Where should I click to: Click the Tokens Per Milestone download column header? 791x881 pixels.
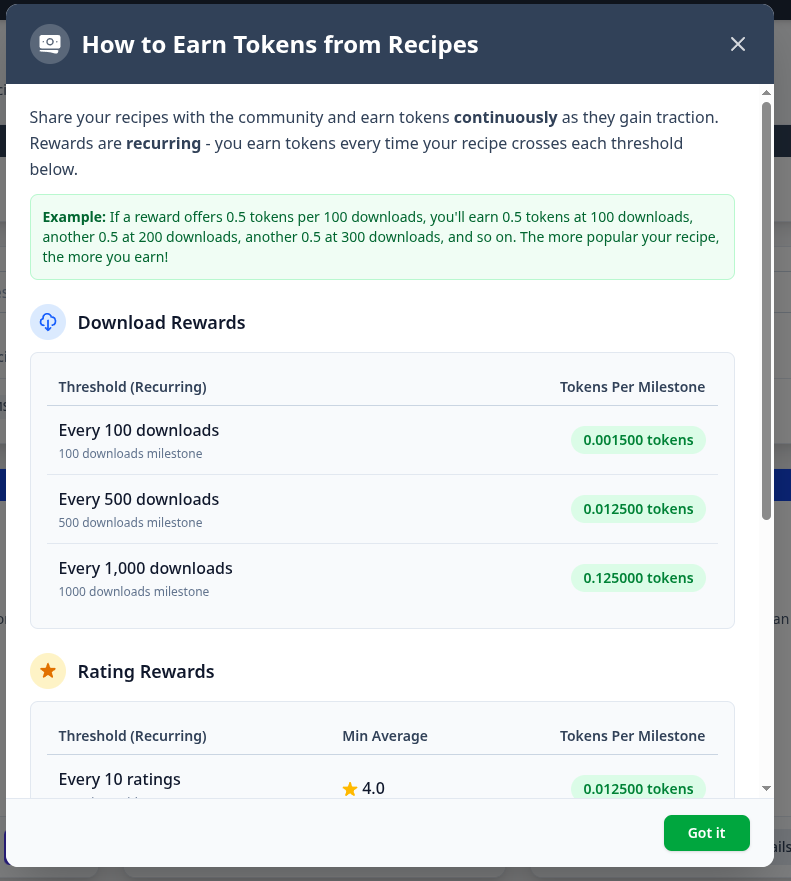coord(632,387)
